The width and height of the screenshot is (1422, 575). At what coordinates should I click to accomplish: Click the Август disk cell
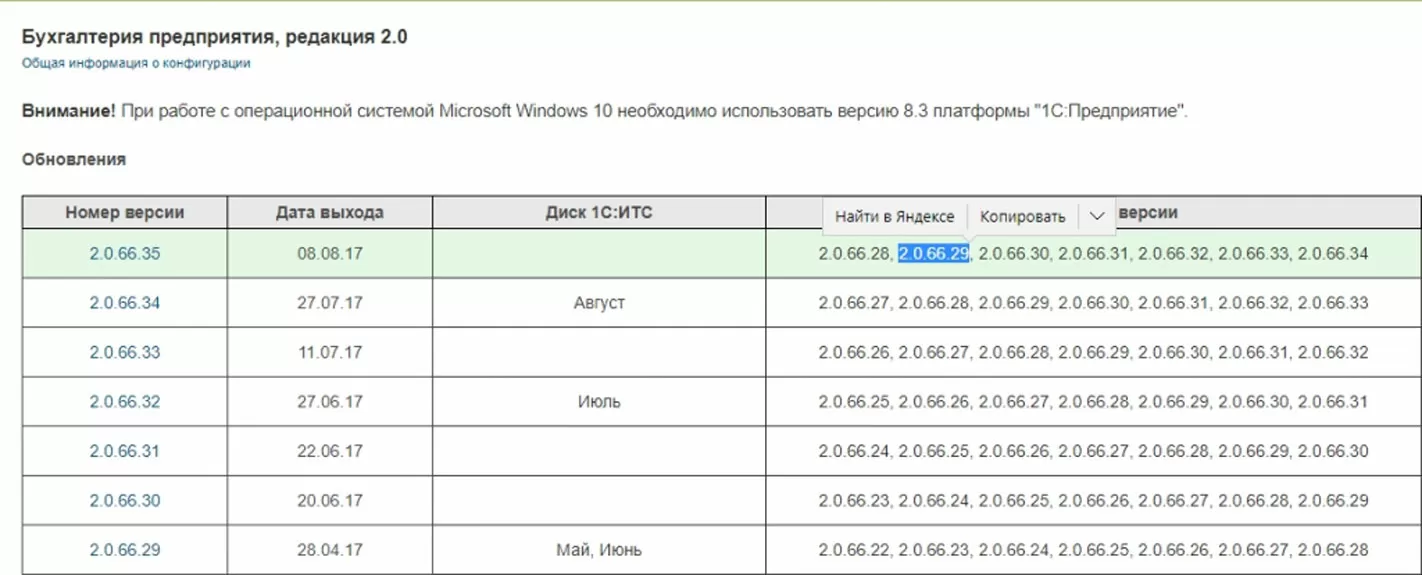(598, 303)
